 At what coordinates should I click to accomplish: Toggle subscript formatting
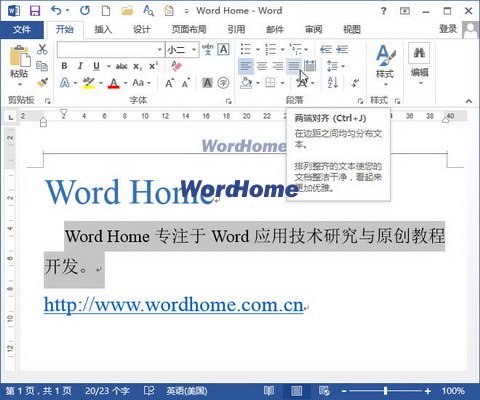click(x=137, y=66)
